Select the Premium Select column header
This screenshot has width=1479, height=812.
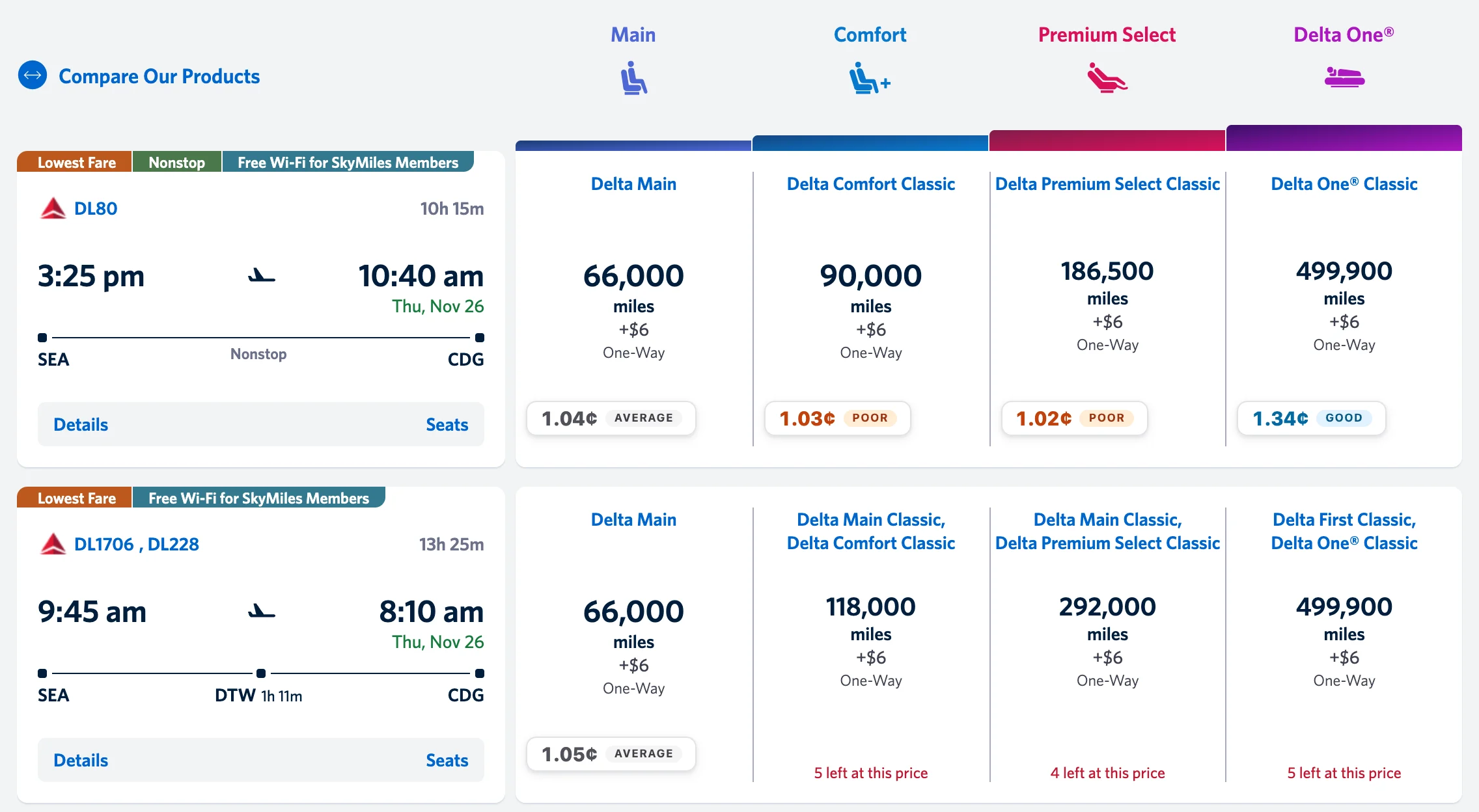(x=1107, y=34)
